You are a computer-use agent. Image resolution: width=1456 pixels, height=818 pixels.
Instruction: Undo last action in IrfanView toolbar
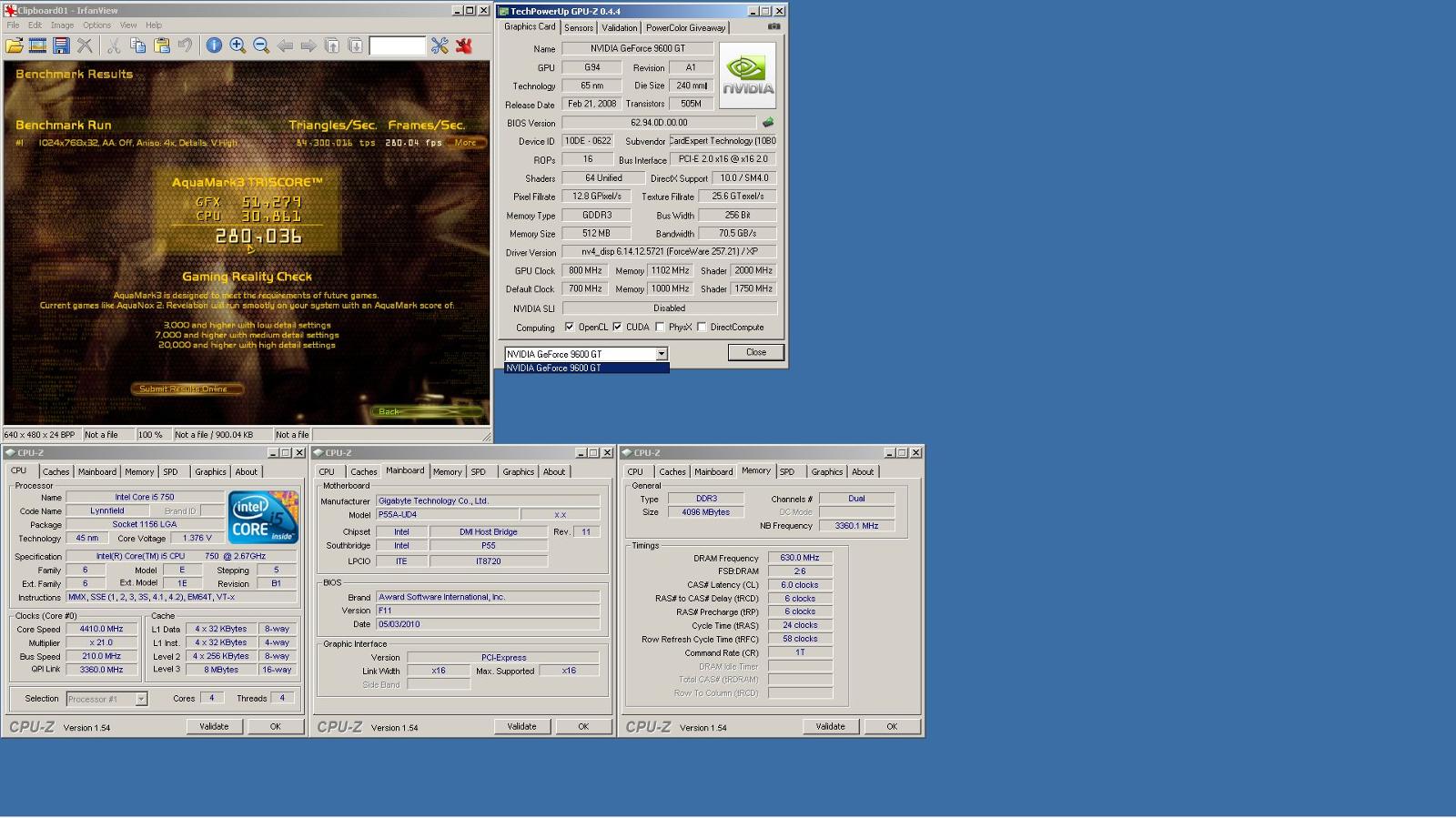pos(185,45)
